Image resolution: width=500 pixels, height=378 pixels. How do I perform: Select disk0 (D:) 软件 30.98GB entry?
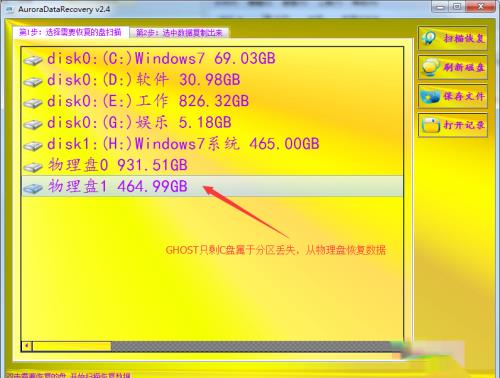coord(212,80)
